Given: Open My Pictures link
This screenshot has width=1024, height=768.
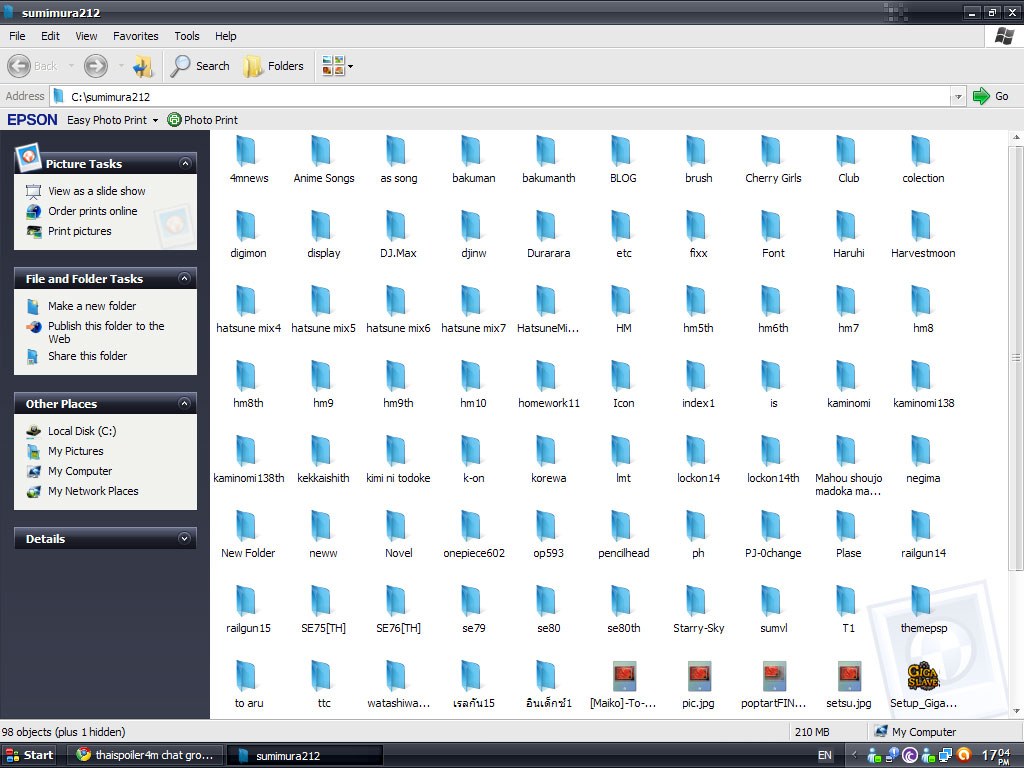Looking at the screenshot, I should tap(76, 451).
